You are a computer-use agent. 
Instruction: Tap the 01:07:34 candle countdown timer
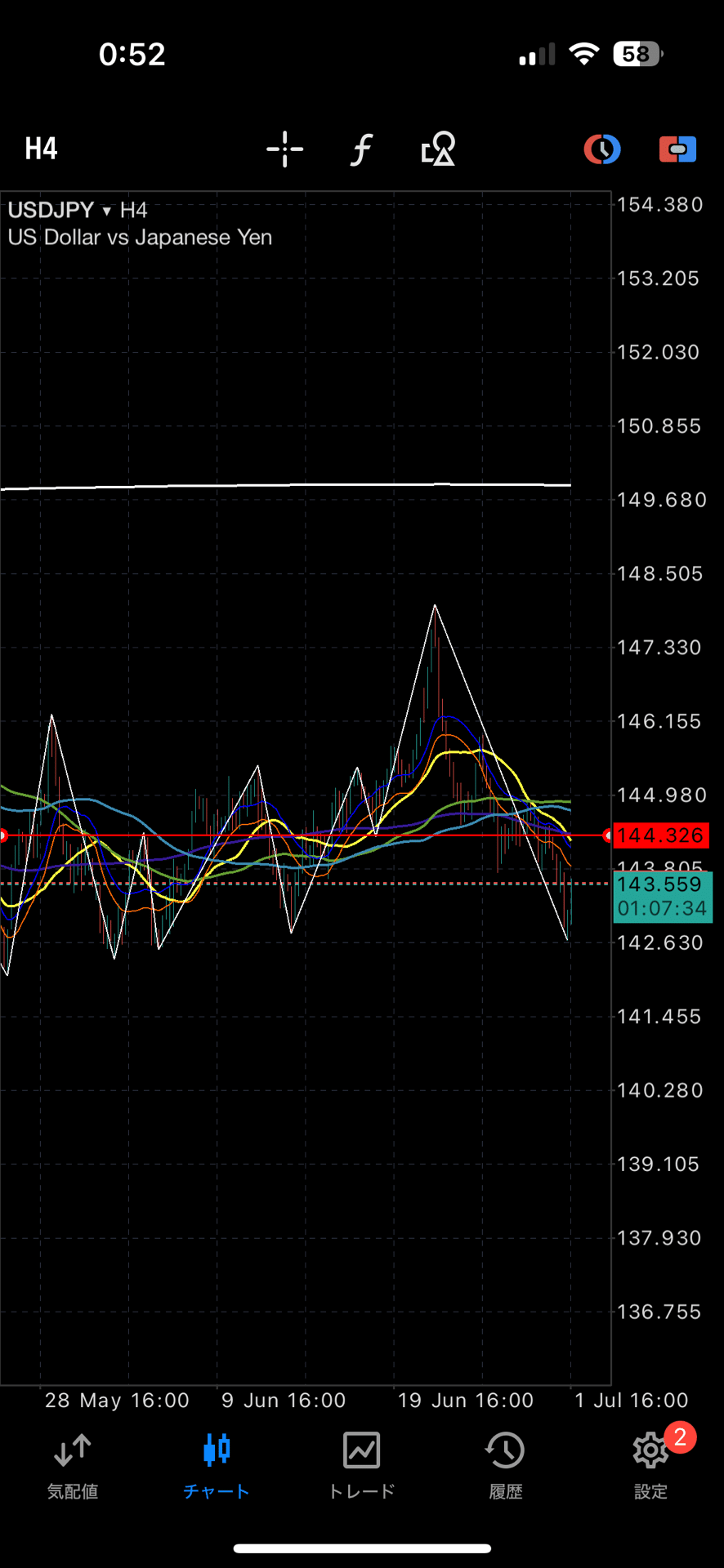point(662,908)
